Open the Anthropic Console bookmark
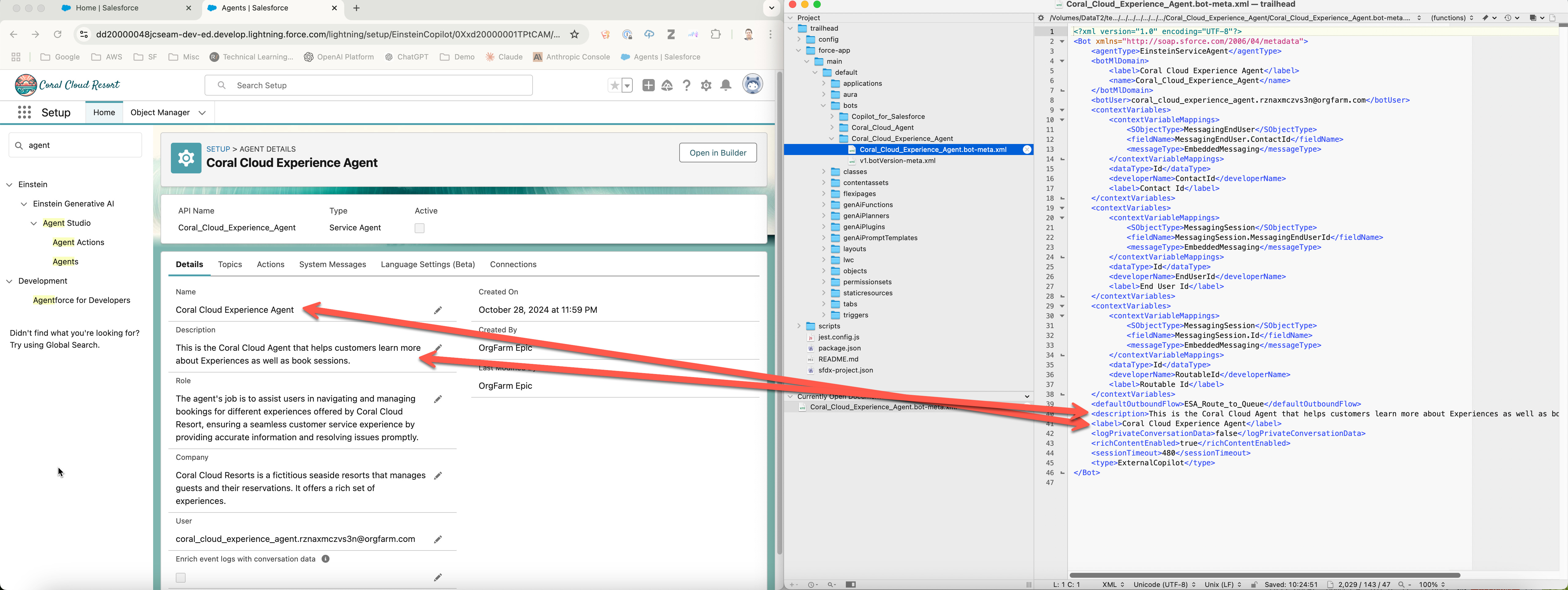The height and width of the screenshot is (590, 1568). [x=571, y=57]
